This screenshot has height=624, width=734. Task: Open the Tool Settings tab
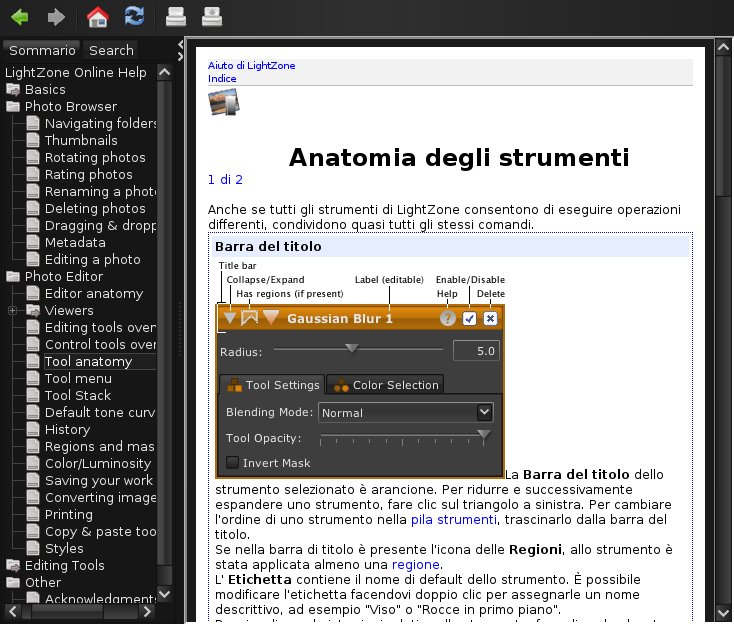[273, 385]
